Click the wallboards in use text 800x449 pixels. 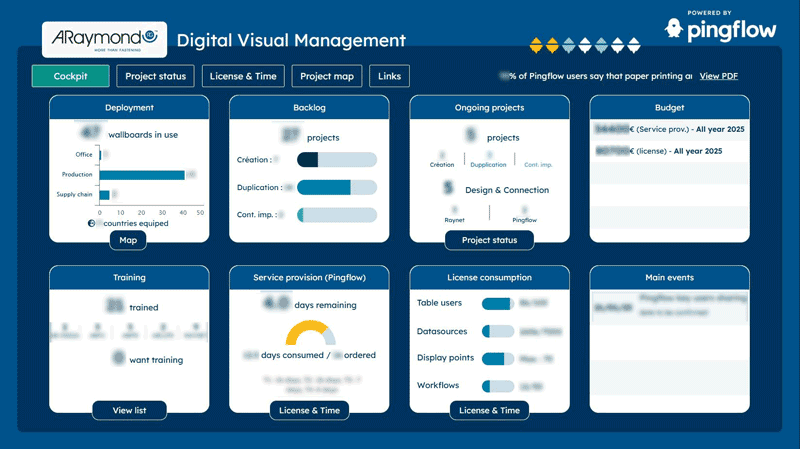[x=143, y=135]
